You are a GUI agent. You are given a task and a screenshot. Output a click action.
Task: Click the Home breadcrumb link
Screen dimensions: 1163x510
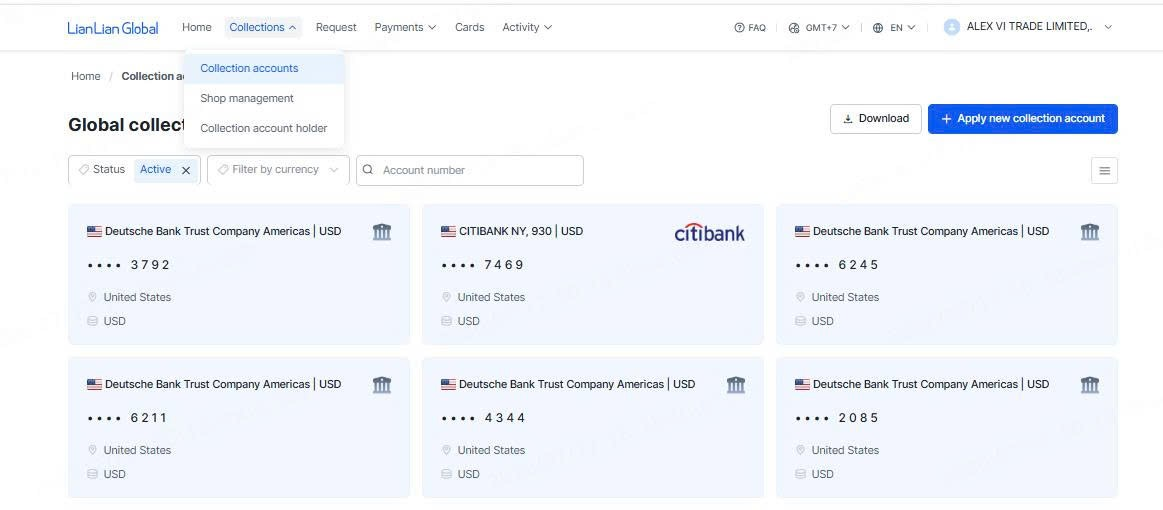pyautogui.click(x=85, y=76)
